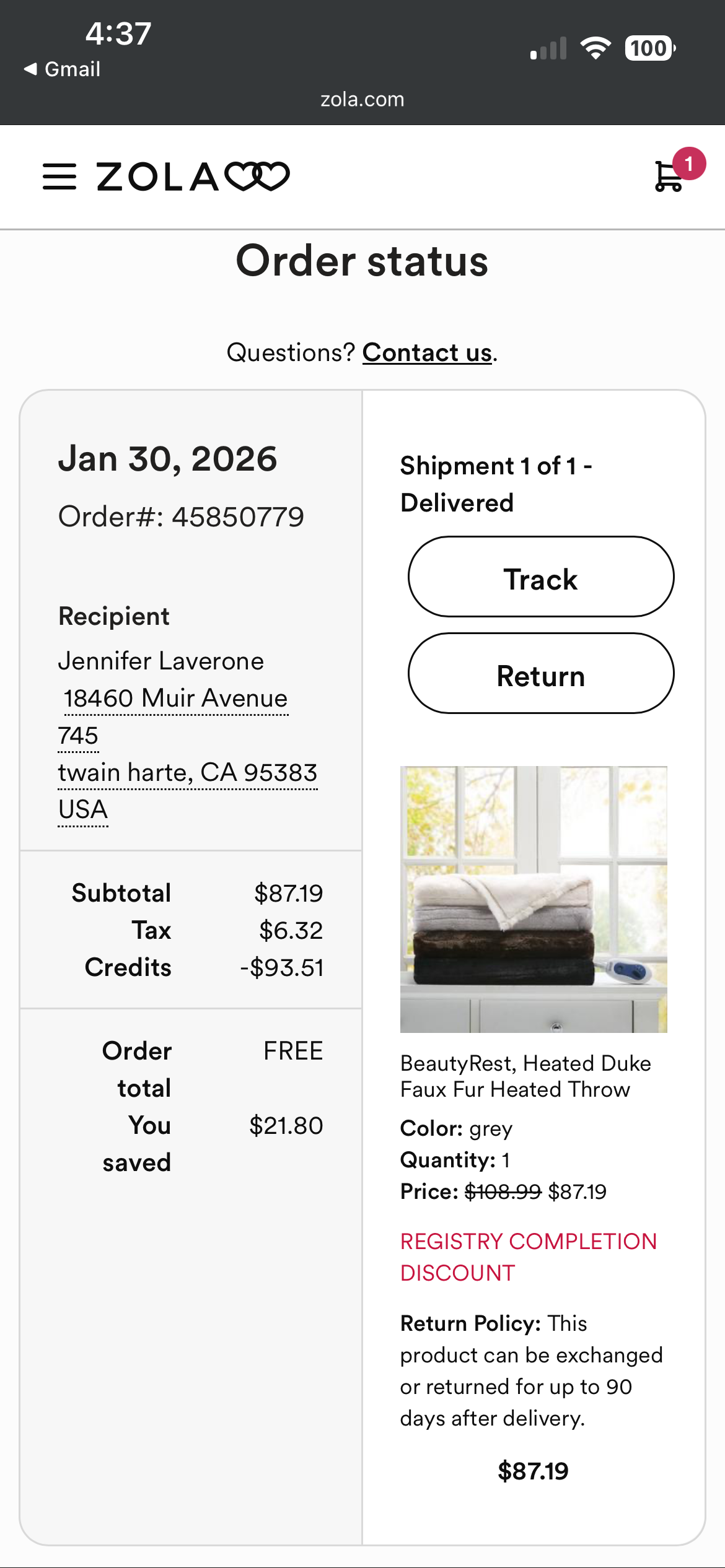Open the heated throw product image
The width and height of the screenshot is (725, 1568).
pos(534,899)
